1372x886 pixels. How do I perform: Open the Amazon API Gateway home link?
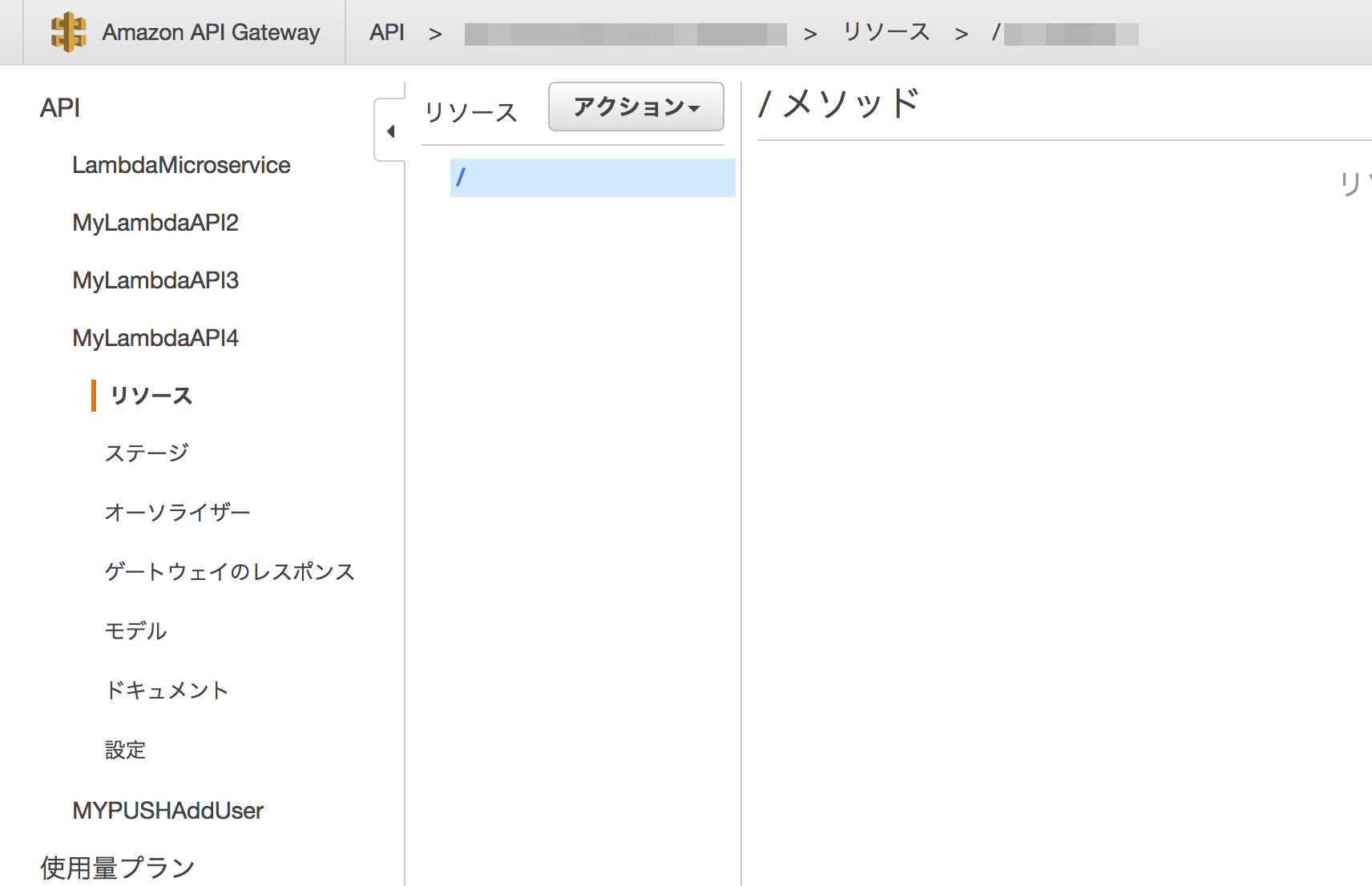click(211, 32)
